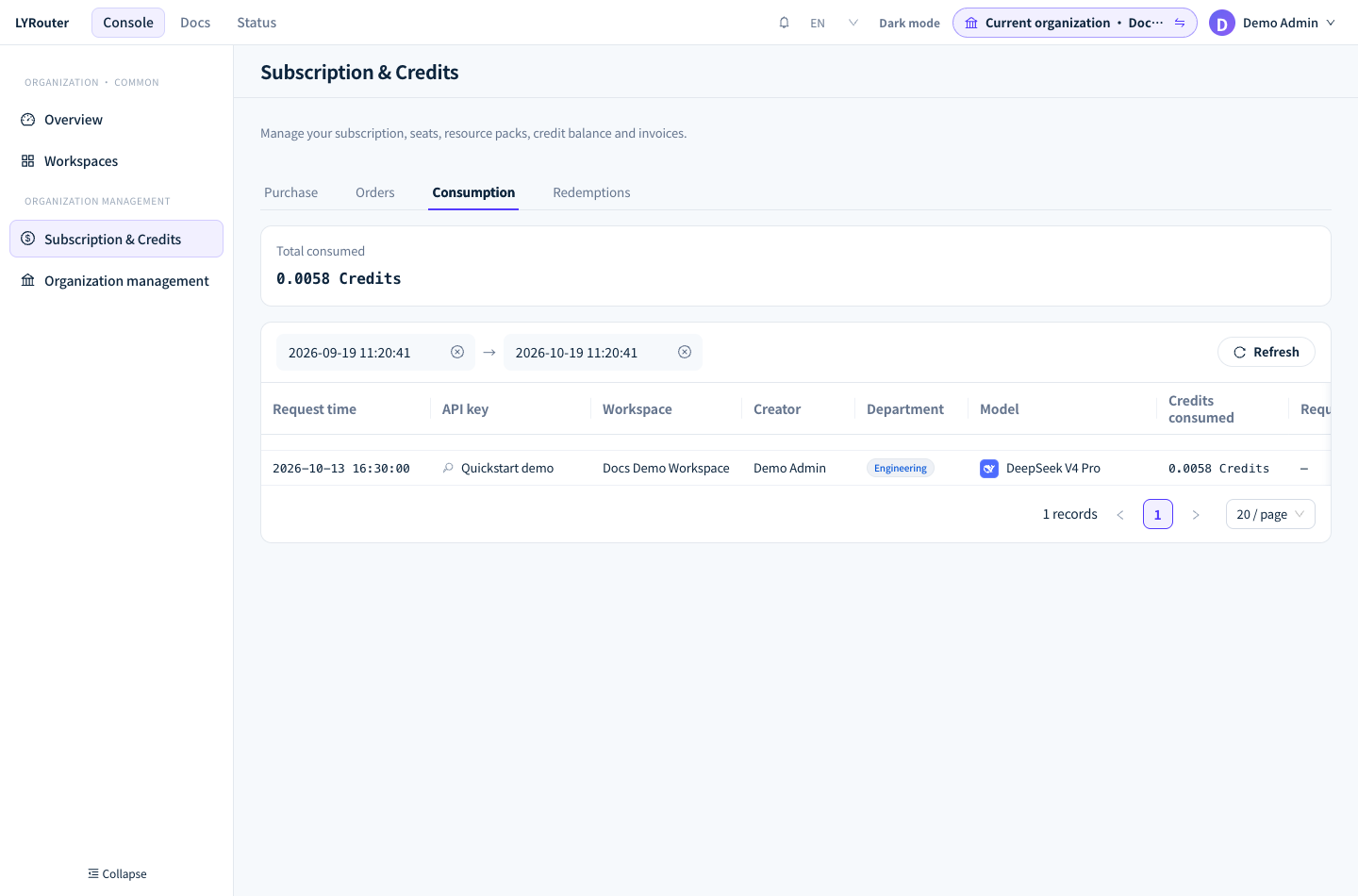Open Console in the top navigation

tap(128, 23)
